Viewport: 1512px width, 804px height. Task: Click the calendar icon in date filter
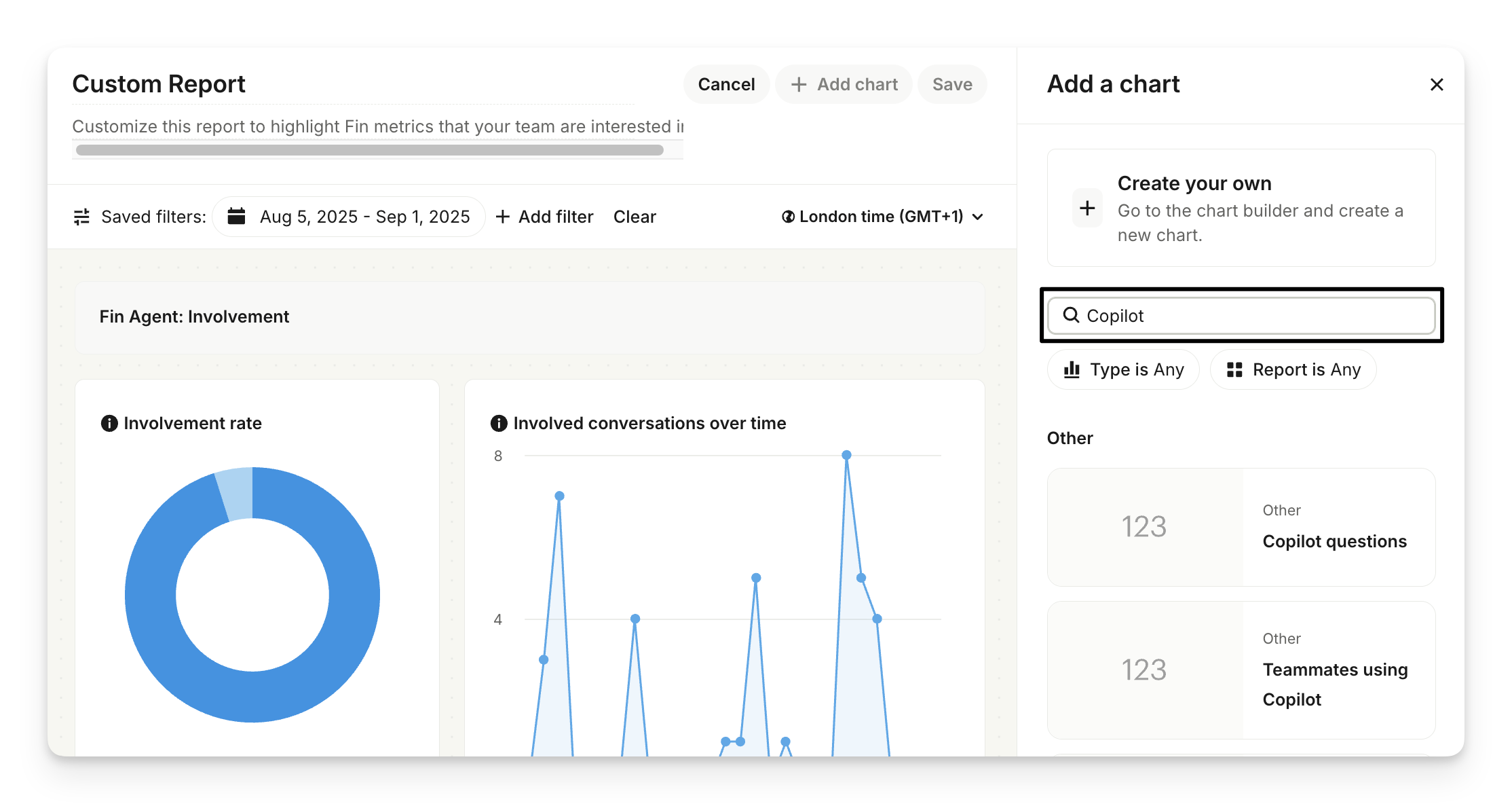click(x=236, y=216)
